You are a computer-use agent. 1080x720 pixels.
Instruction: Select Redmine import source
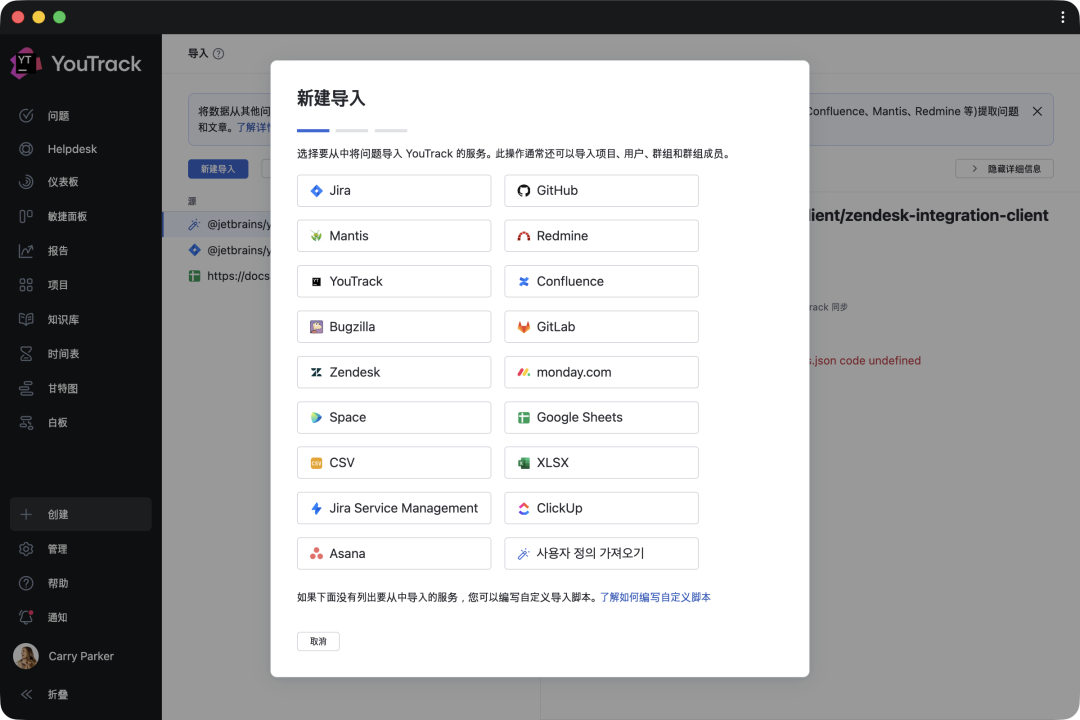tap(601, 236)
